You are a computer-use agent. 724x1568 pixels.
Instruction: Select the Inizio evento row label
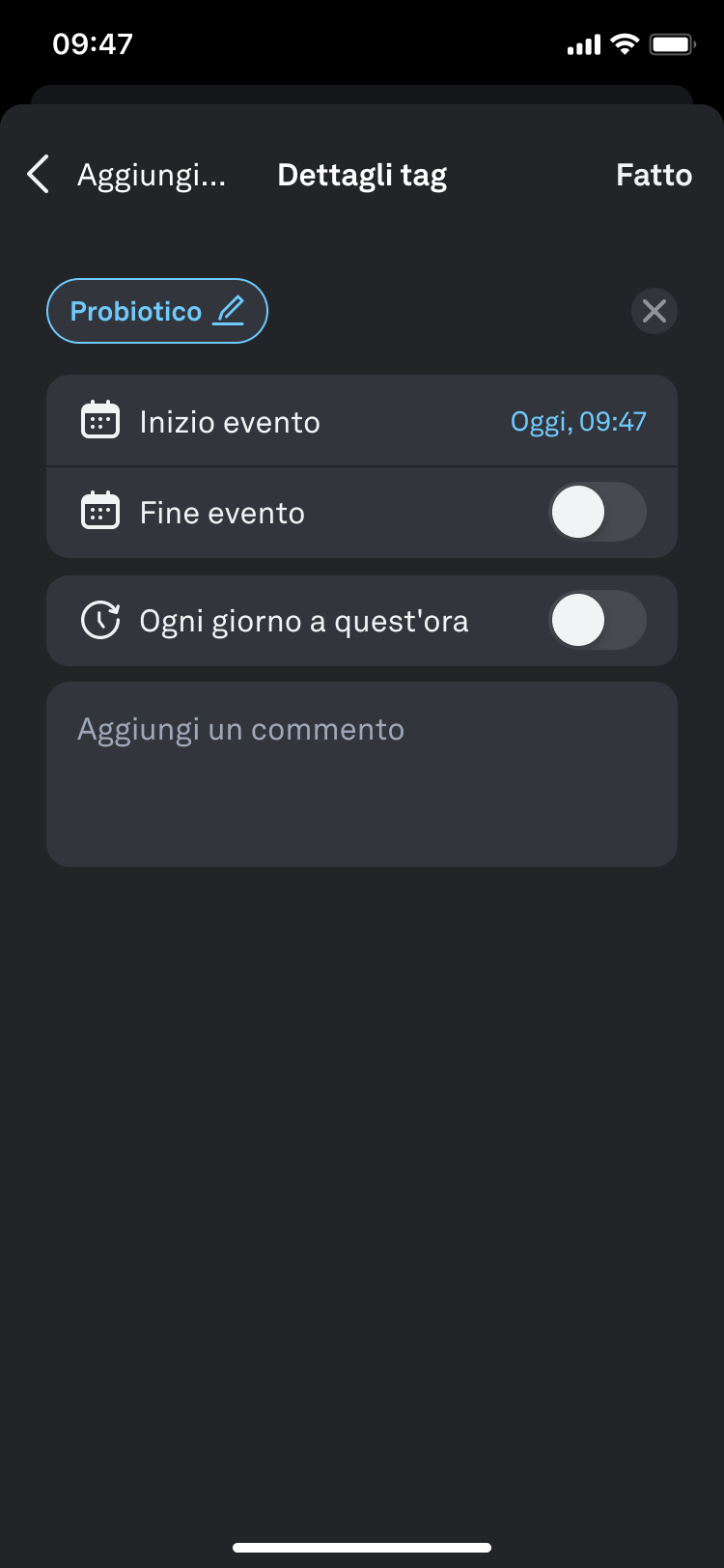(230, 422)
